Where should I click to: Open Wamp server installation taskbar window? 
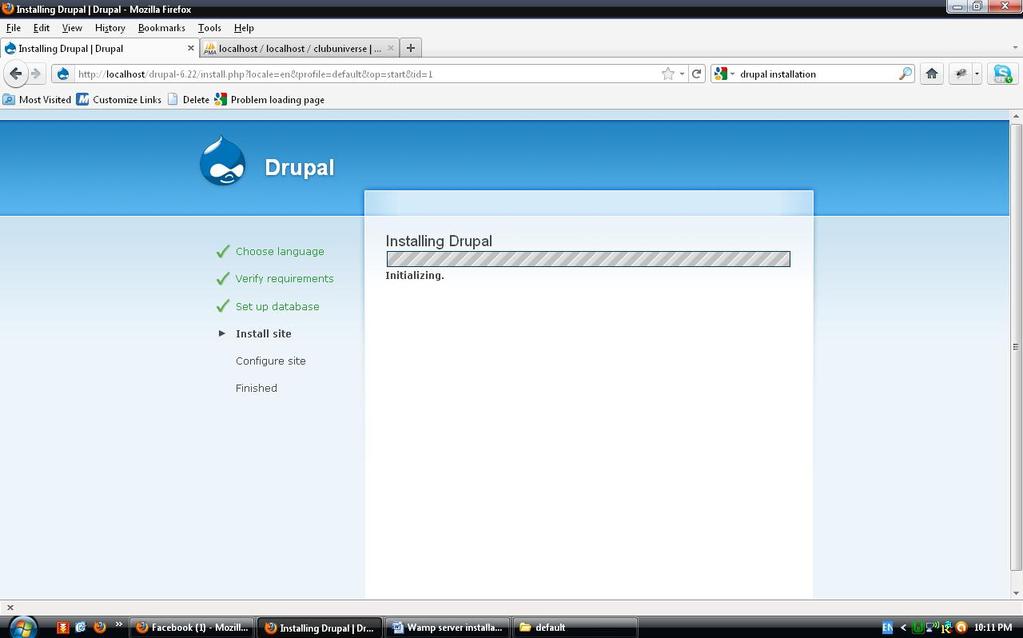pos(447,628)
